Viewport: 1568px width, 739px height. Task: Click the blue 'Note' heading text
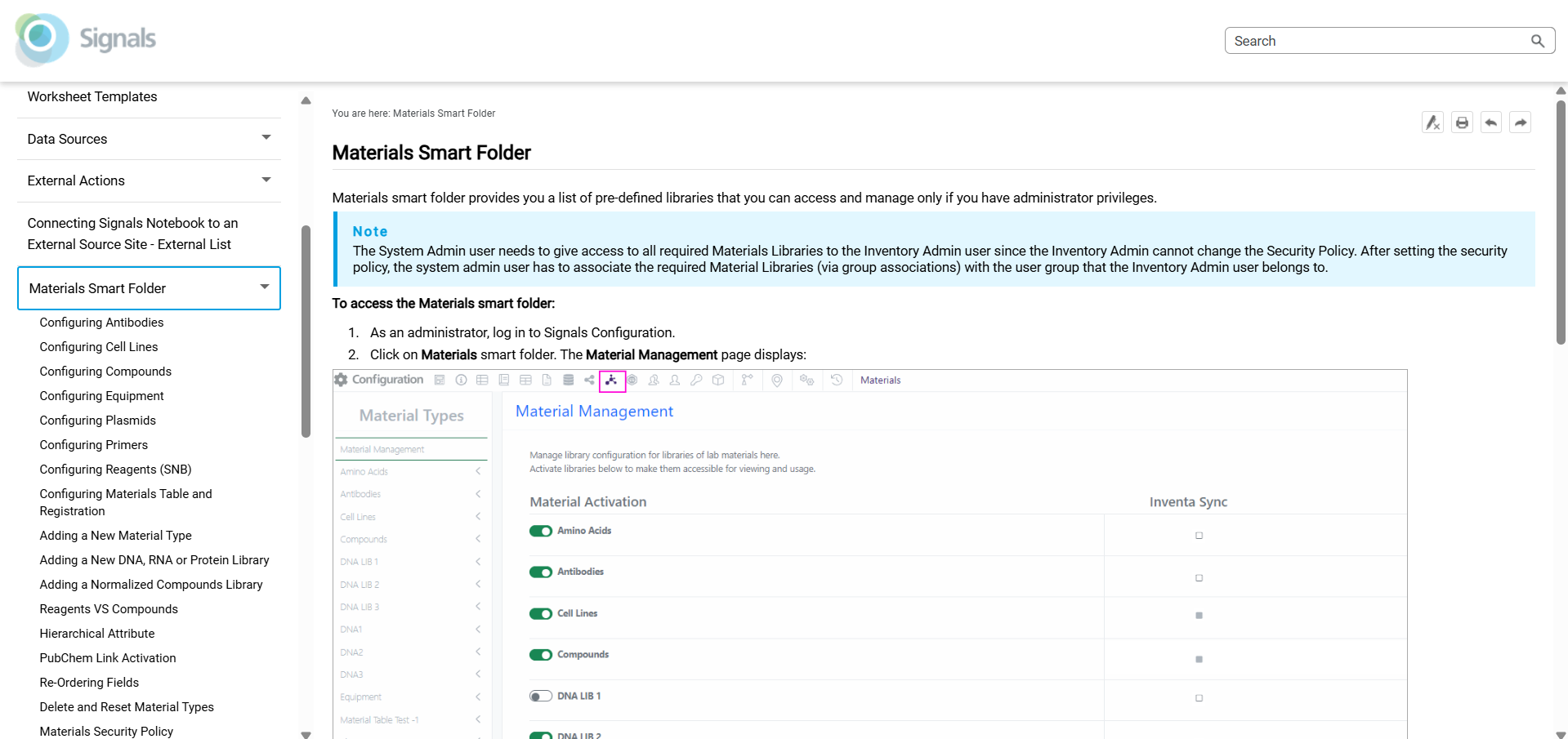point(370,232)
